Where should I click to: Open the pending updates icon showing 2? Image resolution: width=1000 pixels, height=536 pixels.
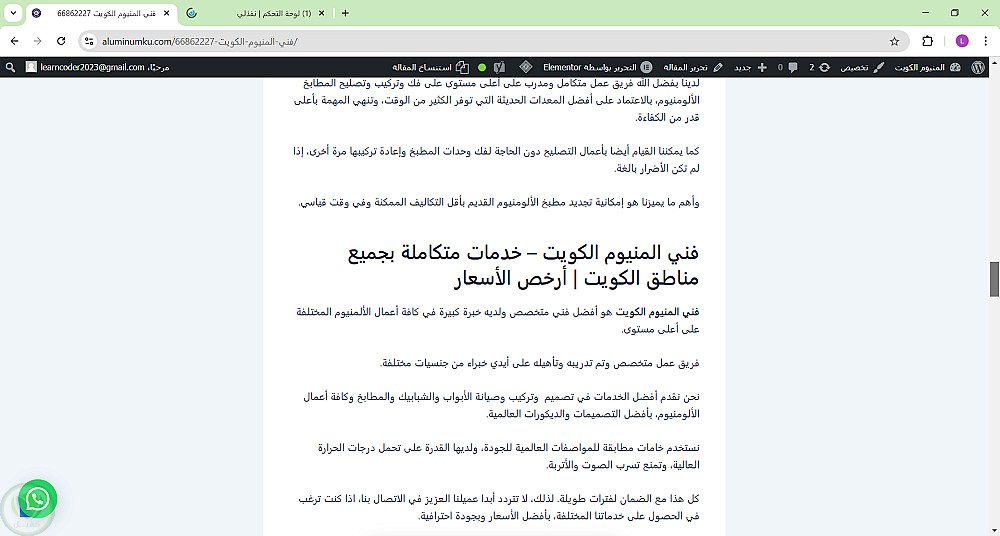[820, 67]
